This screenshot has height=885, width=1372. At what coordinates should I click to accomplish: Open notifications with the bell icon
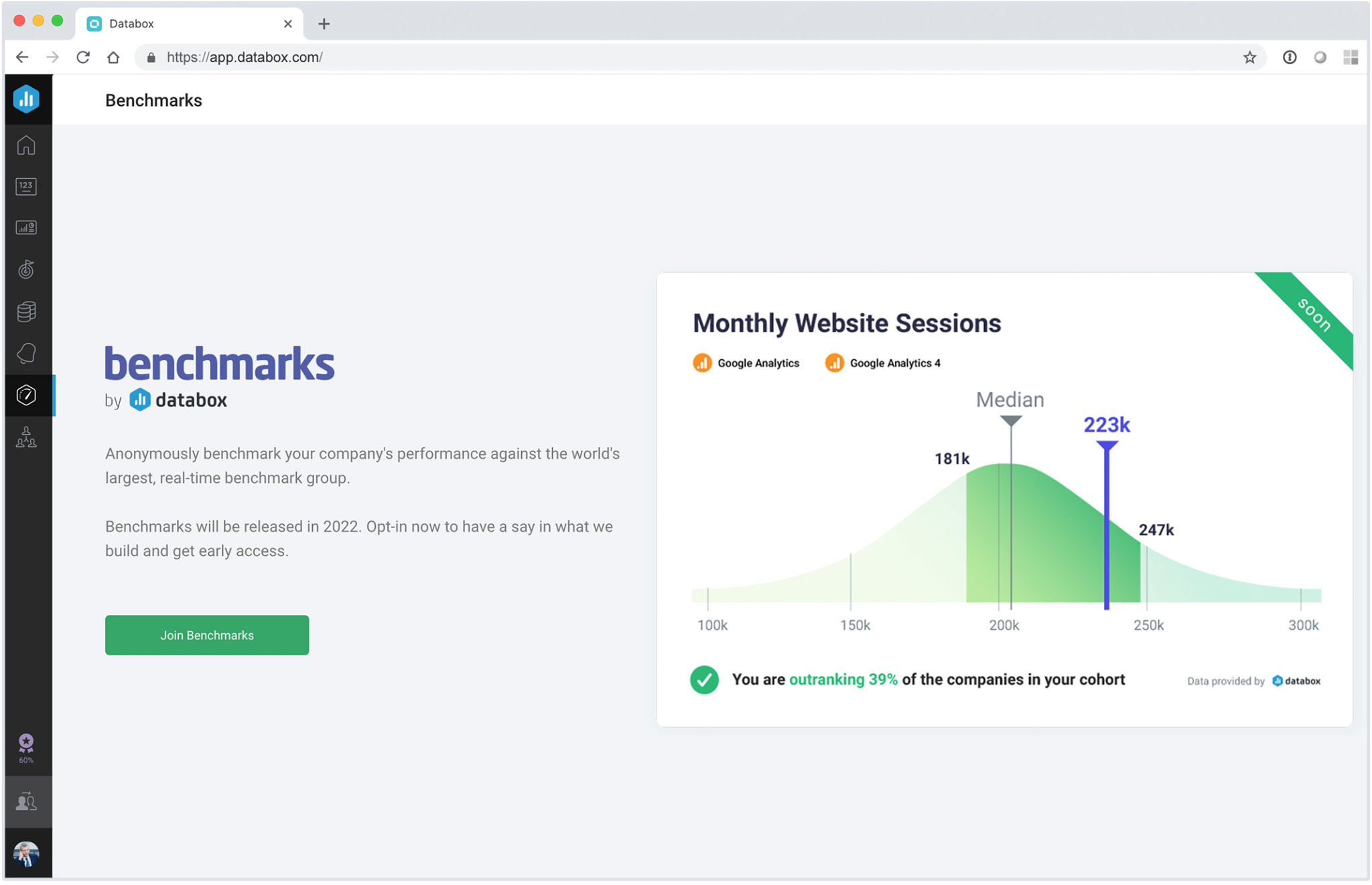[26, 353]
